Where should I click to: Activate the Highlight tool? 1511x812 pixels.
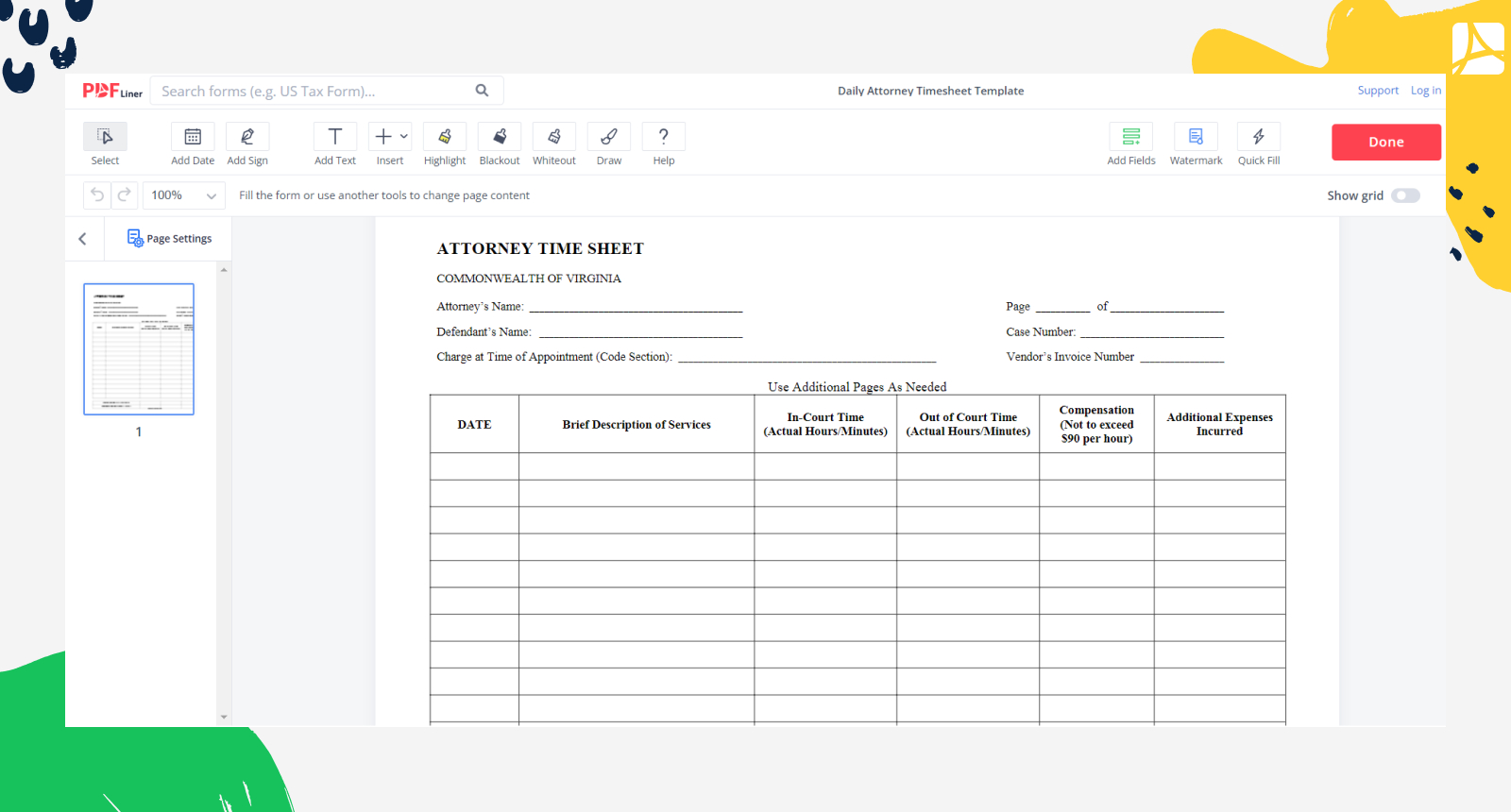tap(445, 137)
